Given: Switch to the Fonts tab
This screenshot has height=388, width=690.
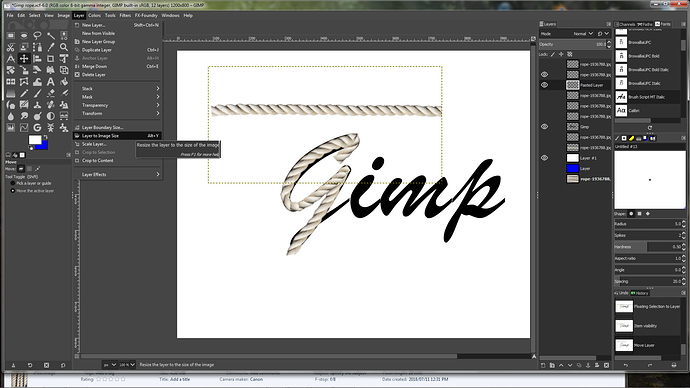Looking at the screenshot, I should point(663,24).
